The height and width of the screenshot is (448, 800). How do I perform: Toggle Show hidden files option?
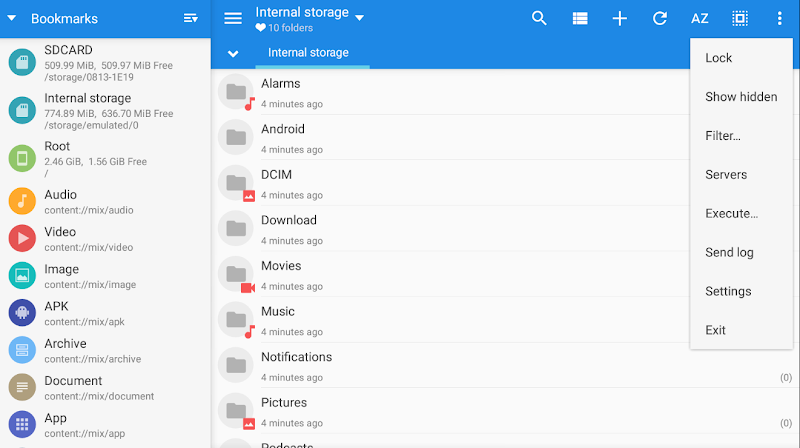(741, 97)
